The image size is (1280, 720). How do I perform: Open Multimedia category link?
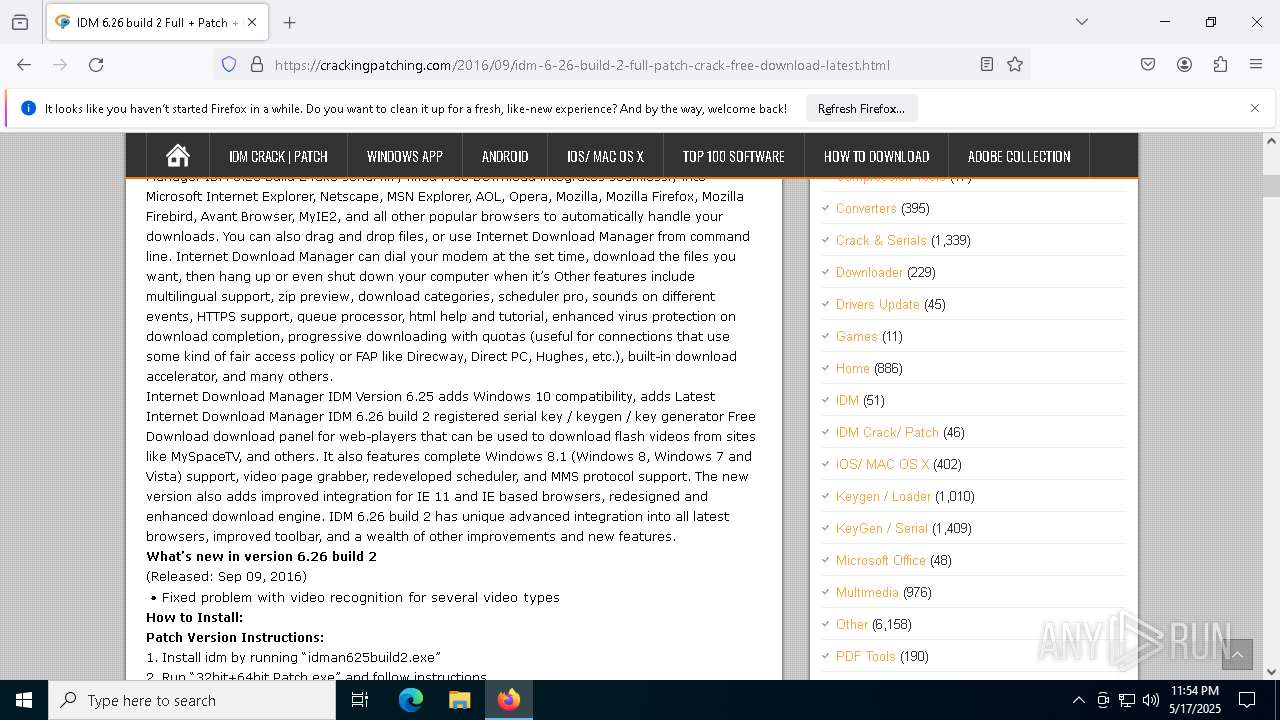pos(867,592)
